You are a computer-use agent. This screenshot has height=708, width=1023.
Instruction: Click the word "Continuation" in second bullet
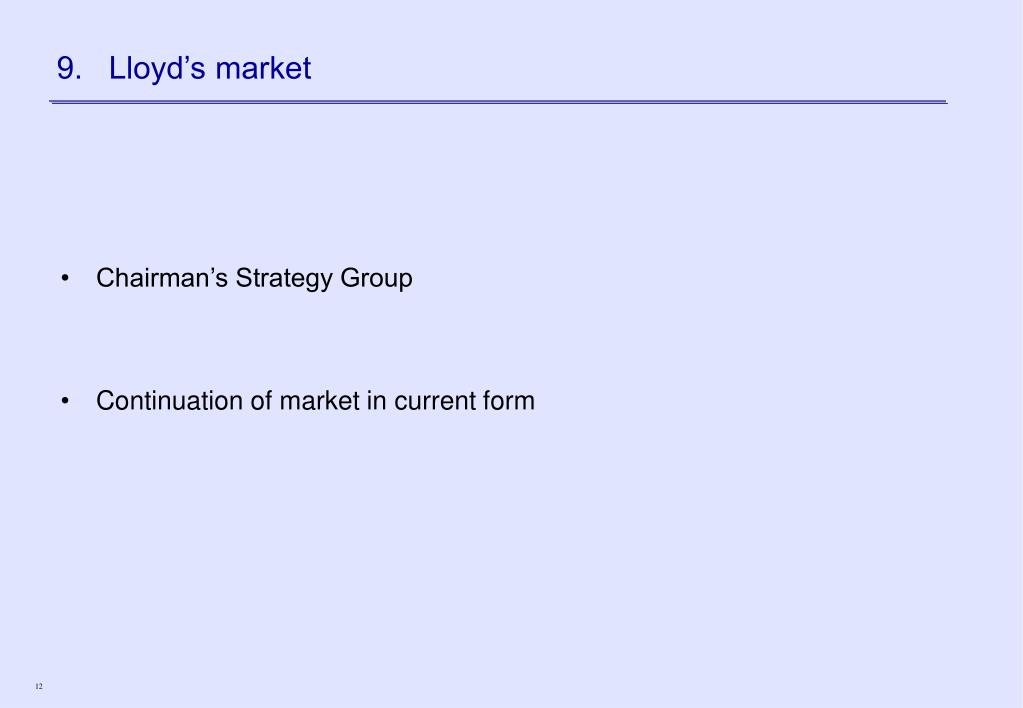coord(169,401)
